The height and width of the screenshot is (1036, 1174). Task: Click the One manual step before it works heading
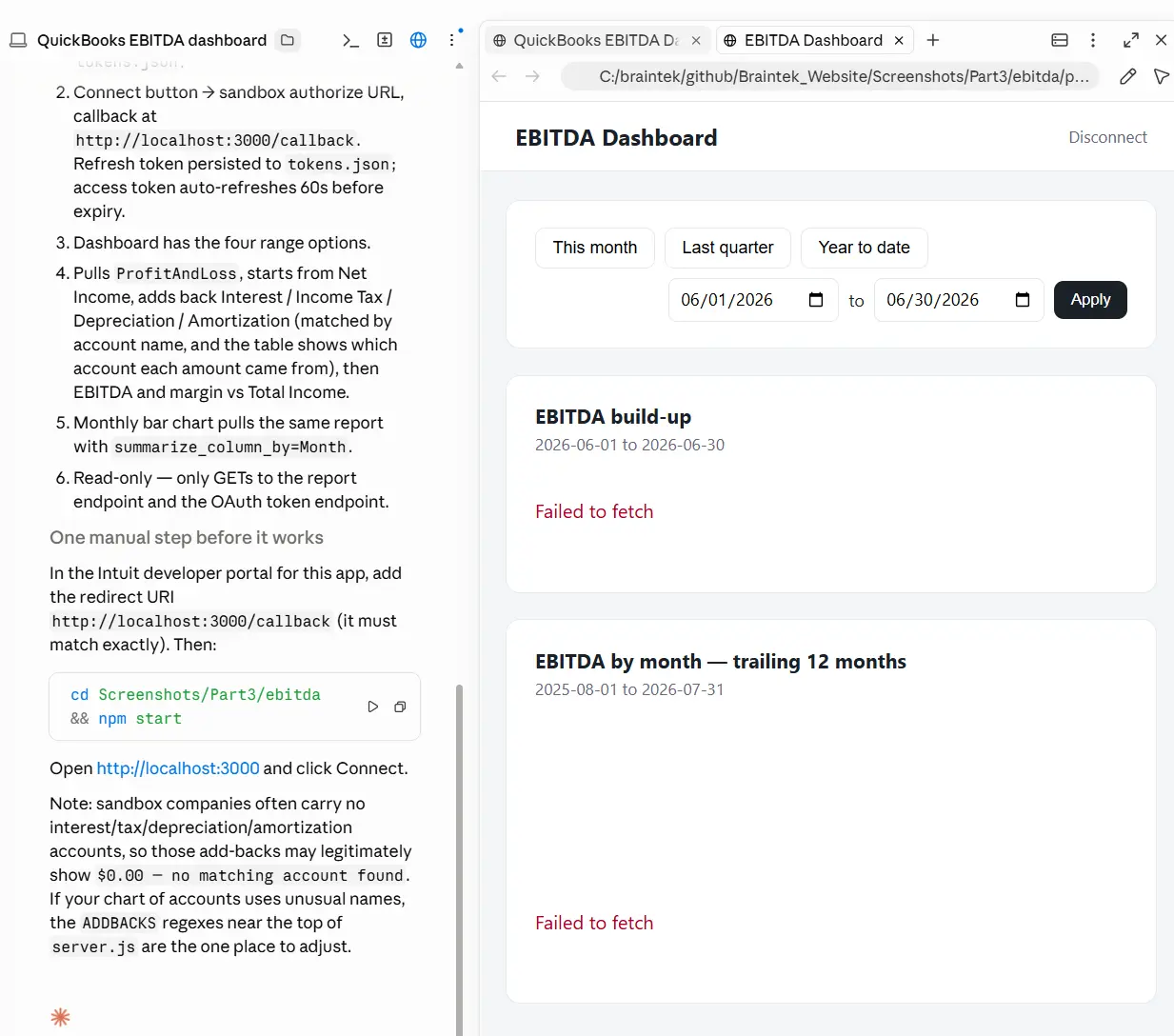187,538
